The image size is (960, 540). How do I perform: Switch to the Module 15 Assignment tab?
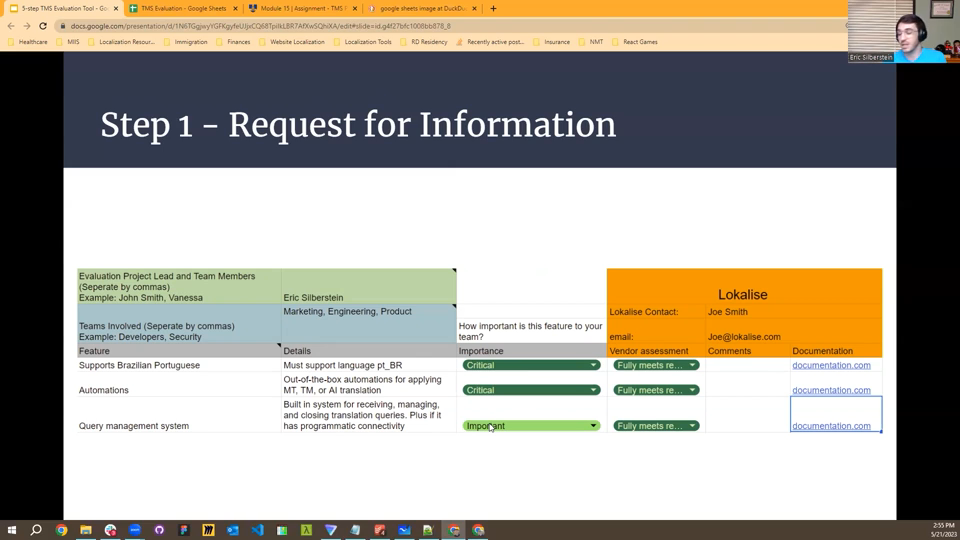(x=302, y=9)
